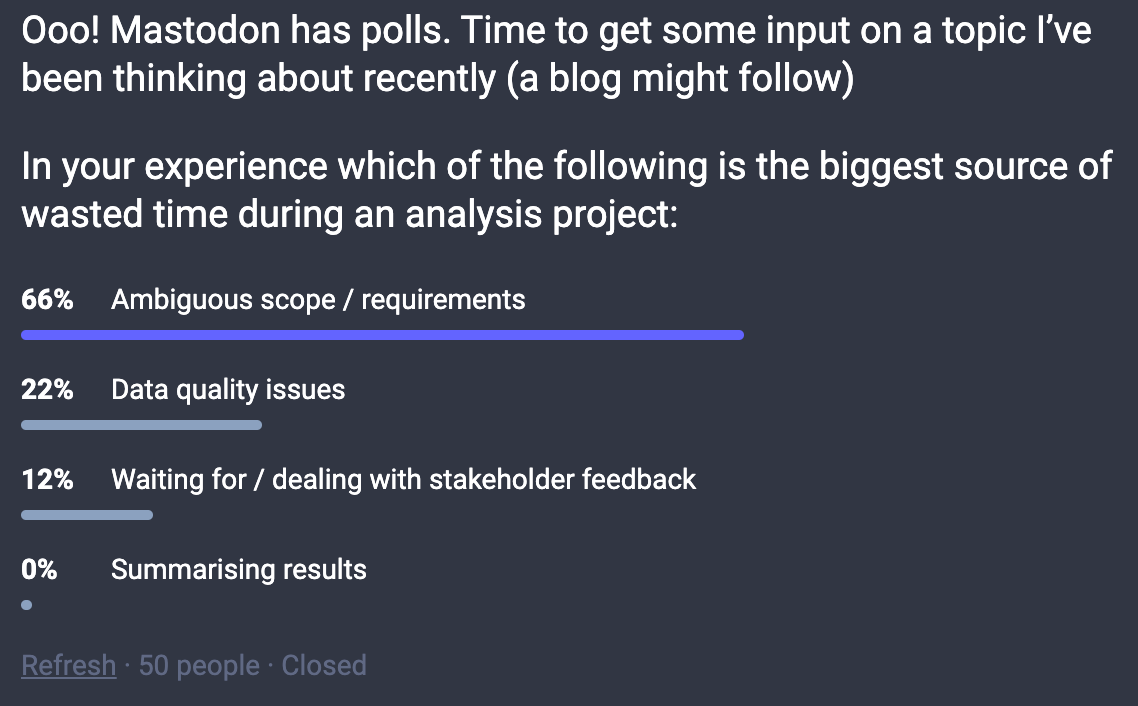The image size is (1138, 706).
Task: Select the Ambiguous scope / requirements option
Action: pyautogui.click(x=318, y=300)
